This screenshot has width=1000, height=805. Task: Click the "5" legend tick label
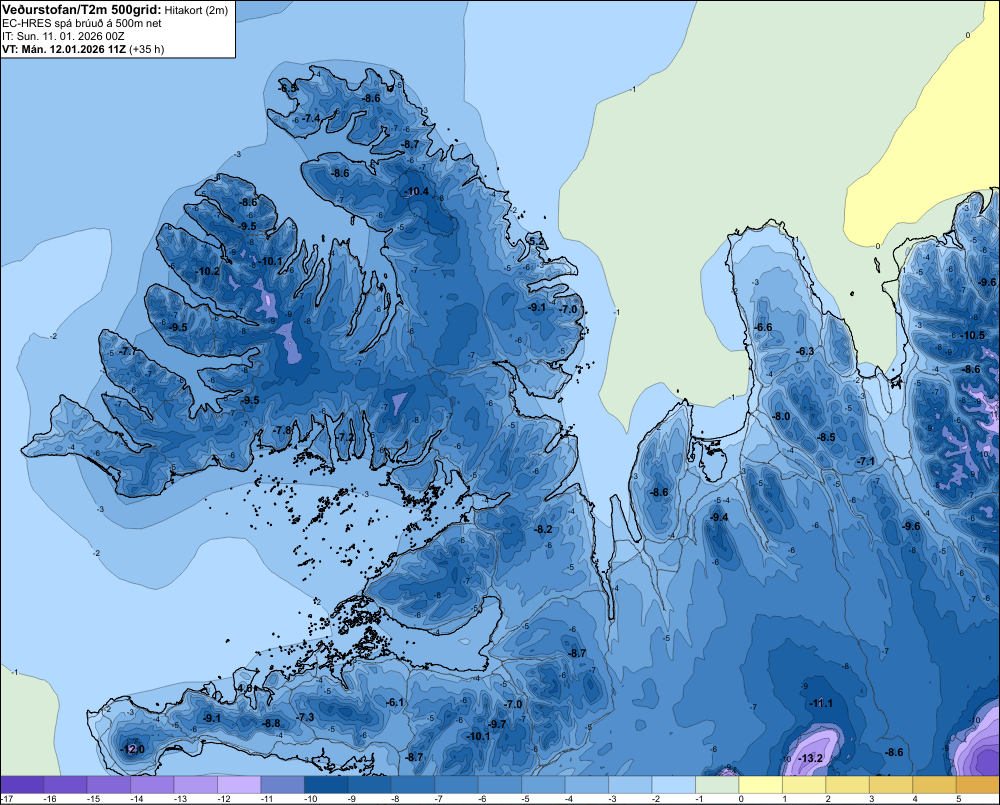pos(958,799)
